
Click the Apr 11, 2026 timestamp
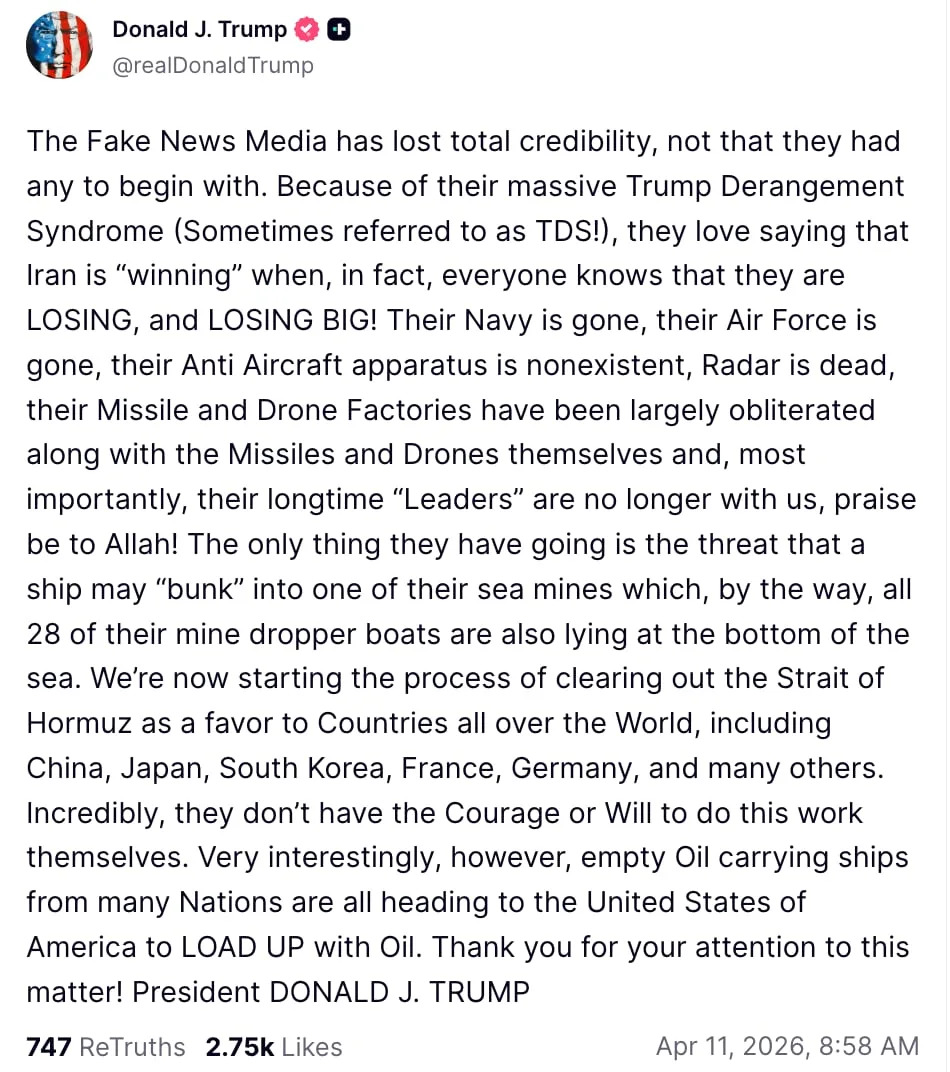[787, 1047]
